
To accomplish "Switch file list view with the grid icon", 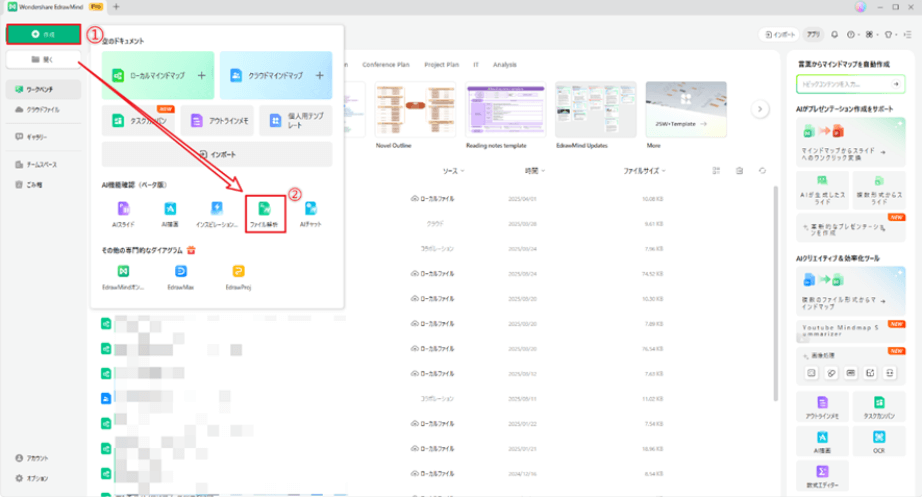I will point(716,171).
